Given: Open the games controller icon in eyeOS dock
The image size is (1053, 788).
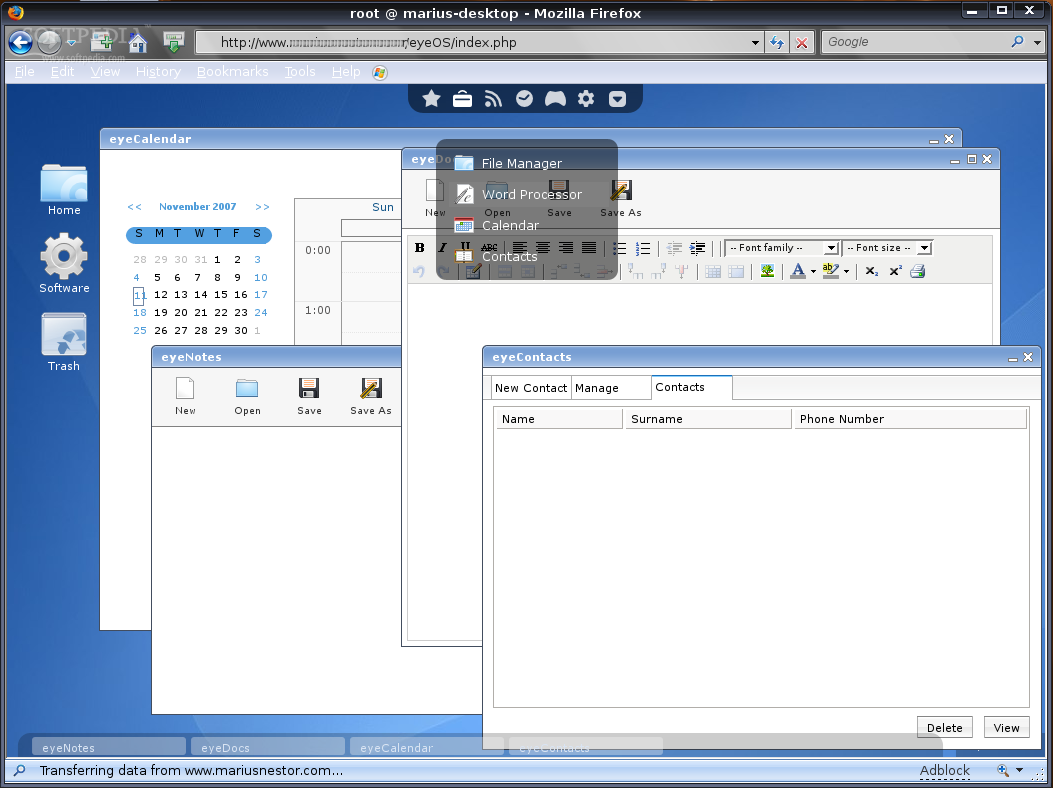Looking at the screenshot, I should pos(555,99).
